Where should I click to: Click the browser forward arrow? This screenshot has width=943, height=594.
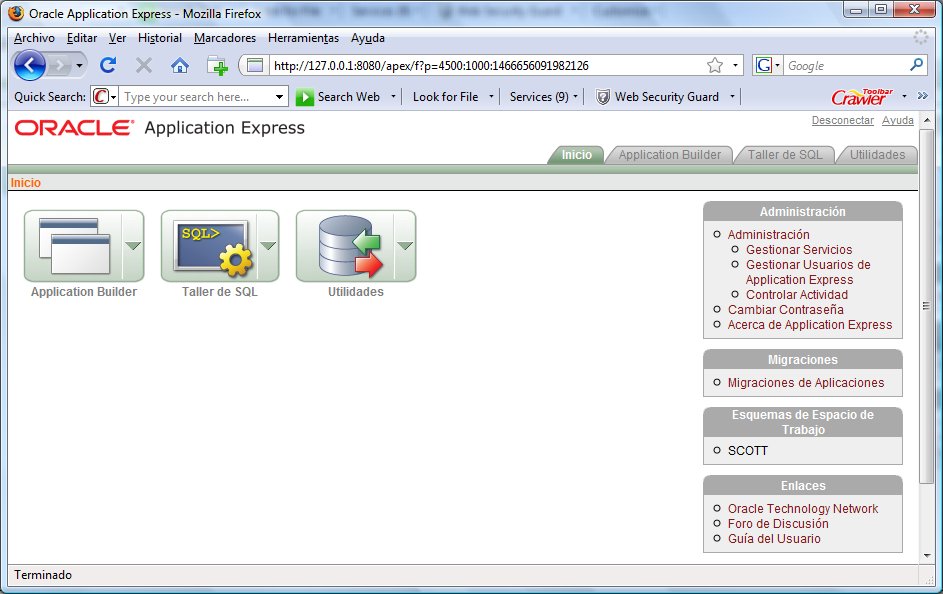[60, 65]
